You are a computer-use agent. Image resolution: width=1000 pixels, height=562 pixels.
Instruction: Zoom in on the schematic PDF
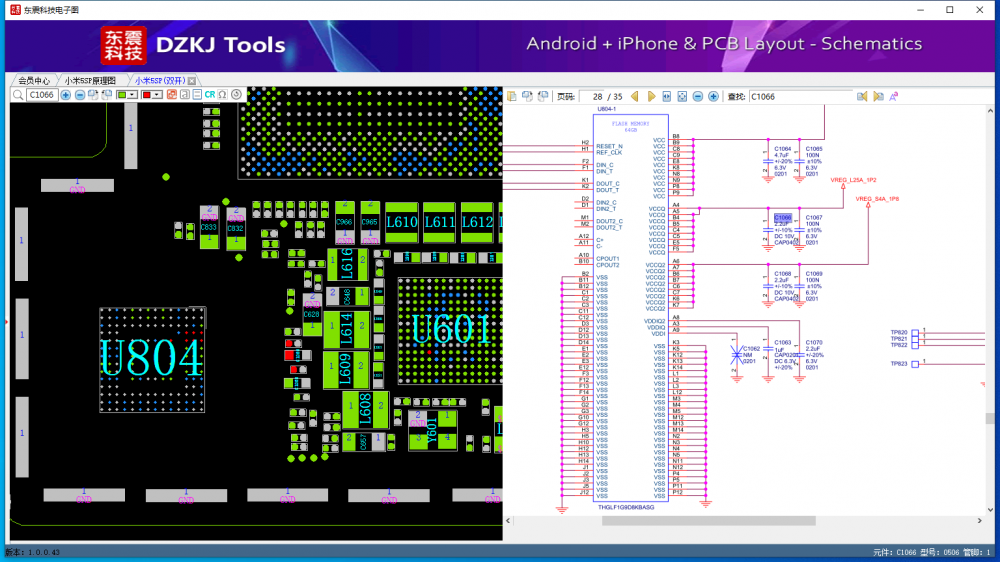(713, 97)
